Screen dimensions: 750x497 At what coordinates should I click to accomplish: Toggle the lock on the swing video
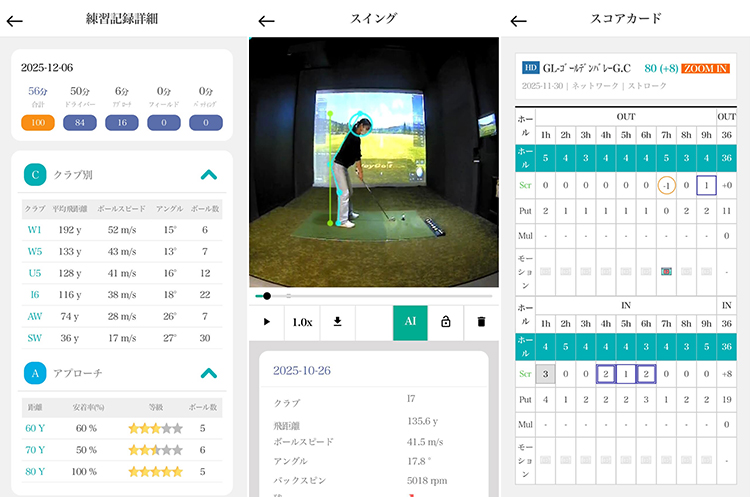446,322
